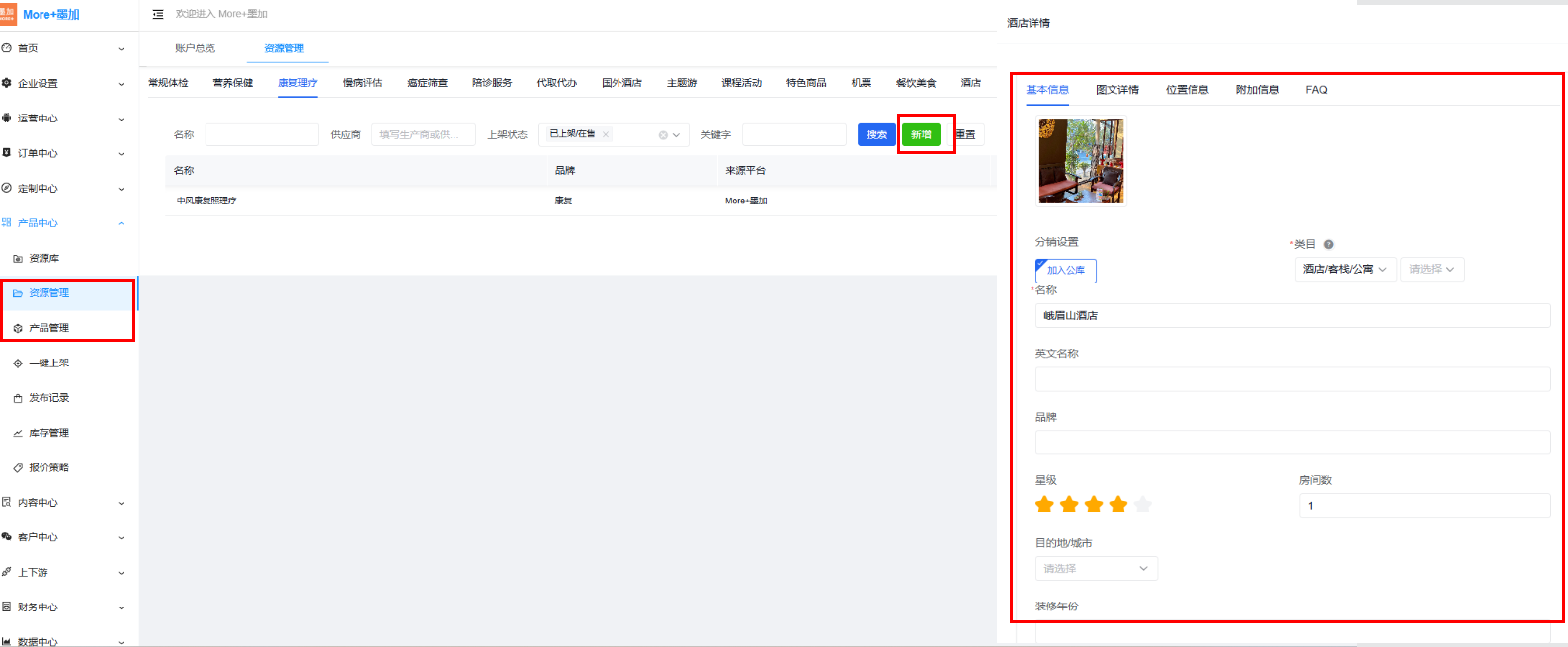Open the 目的地/城市 dropdown
This screenshot has width=1568, height=647.
pos(1096,569)
